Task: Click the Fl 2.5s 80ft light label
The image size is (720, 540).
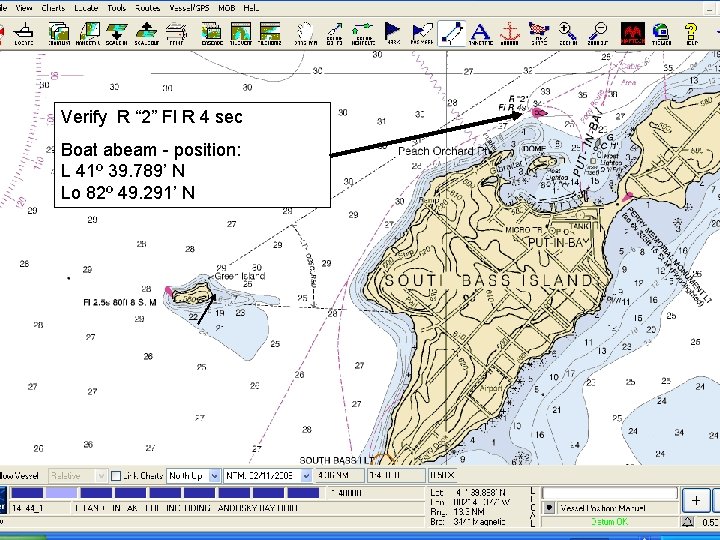Action: (x=120, y=302)
